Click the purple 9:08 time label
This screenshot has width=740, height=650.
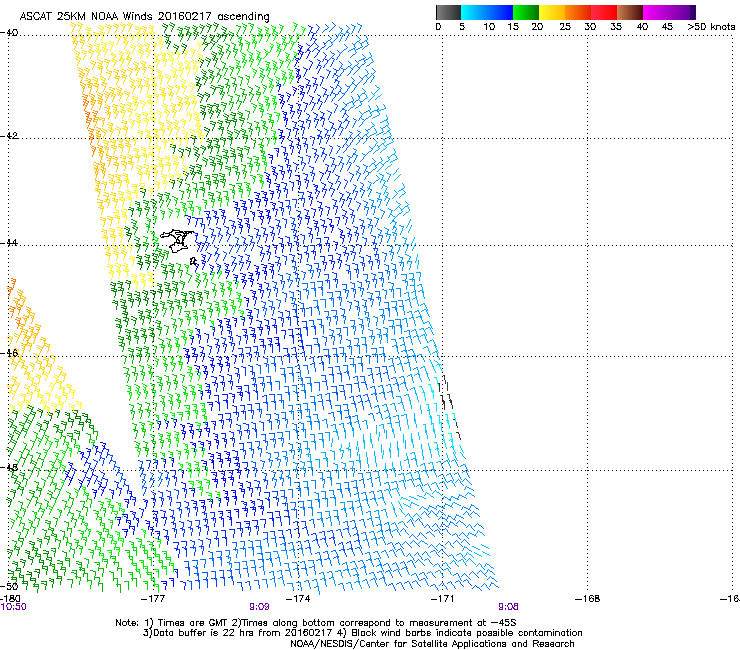coord(508,607)
